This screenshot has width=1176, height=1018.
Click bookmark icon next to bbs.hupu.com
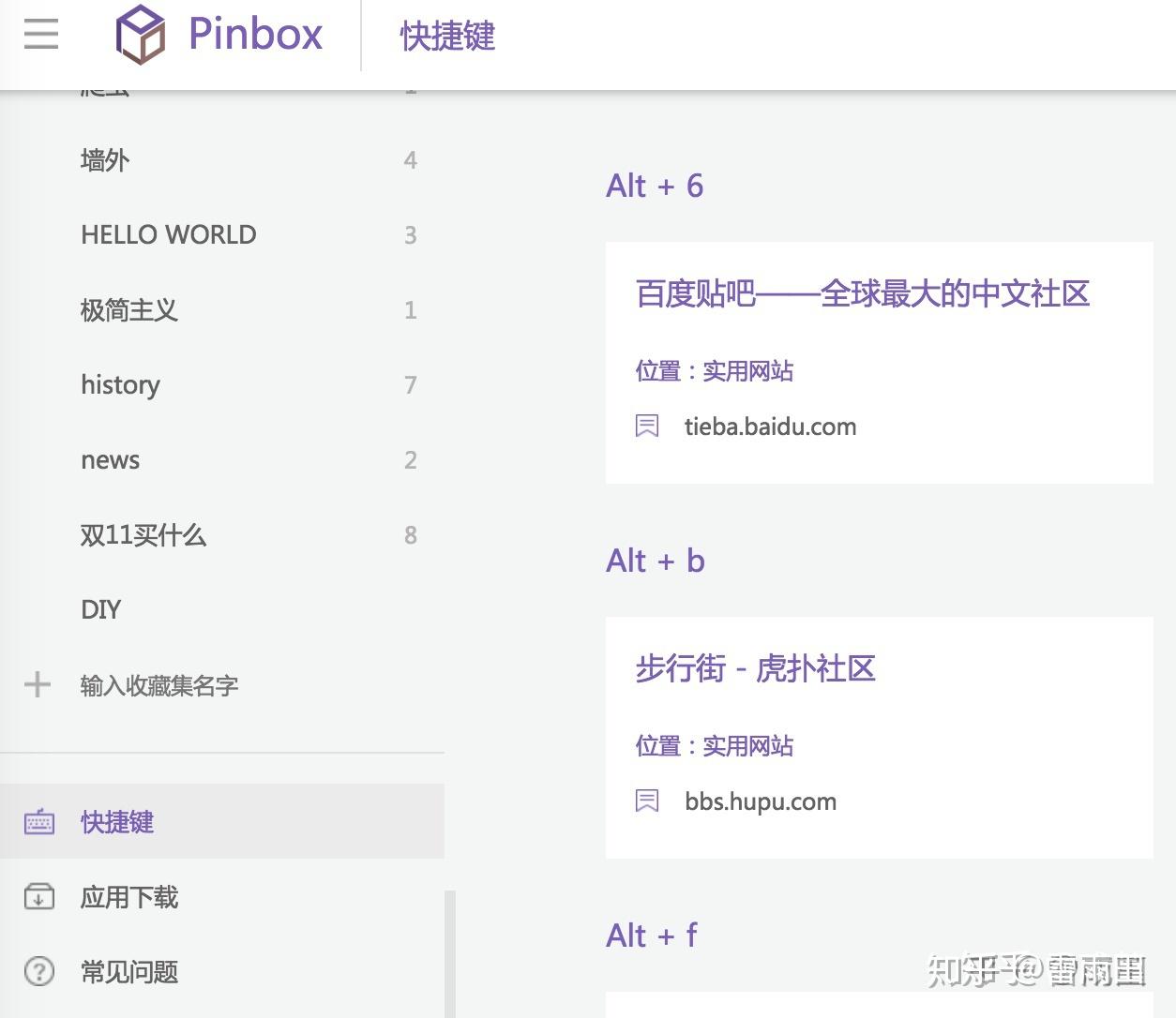tap(647, 801)
